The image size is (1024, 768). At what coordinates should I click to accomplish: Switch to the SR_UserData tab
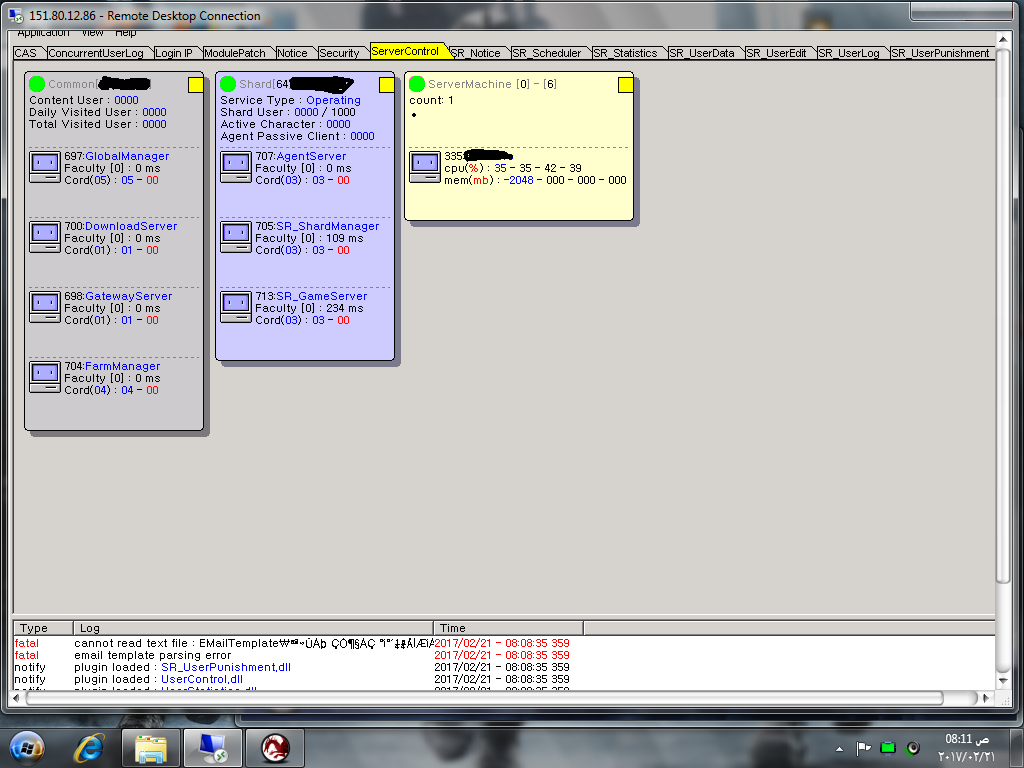pos(703,53)
